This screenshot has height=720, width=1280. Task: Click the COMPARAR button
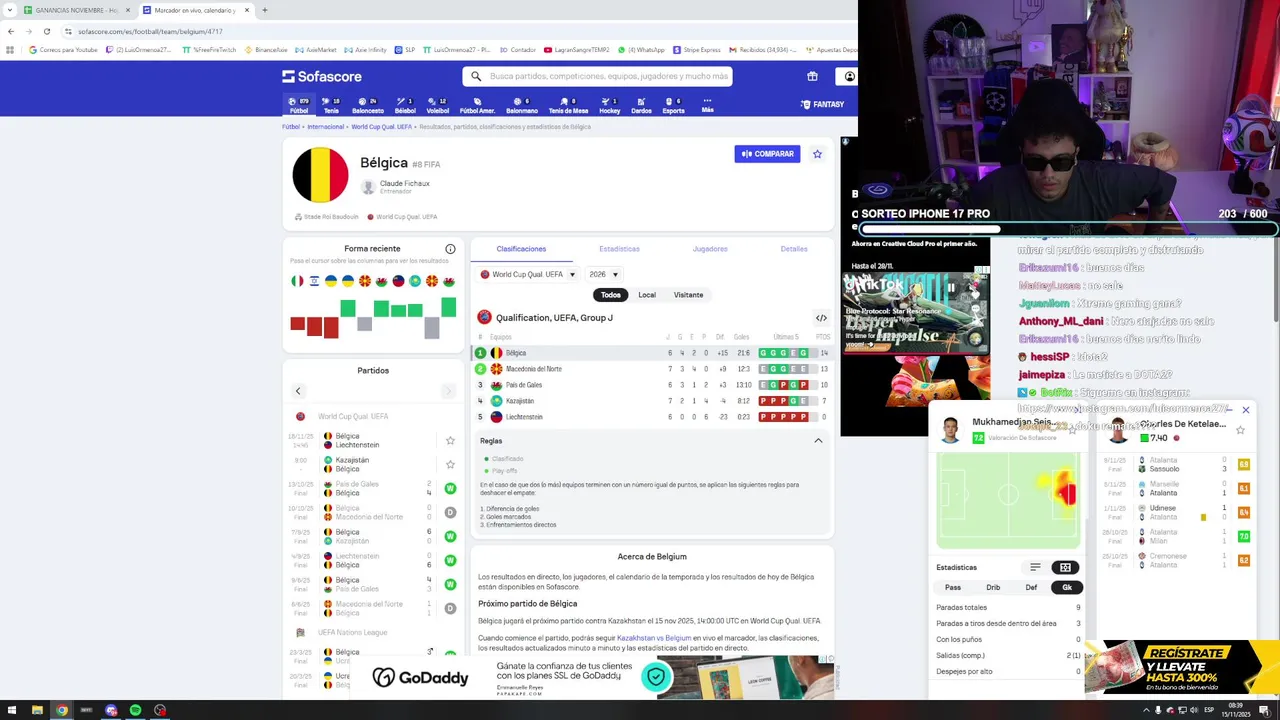(x=767, y=154)
